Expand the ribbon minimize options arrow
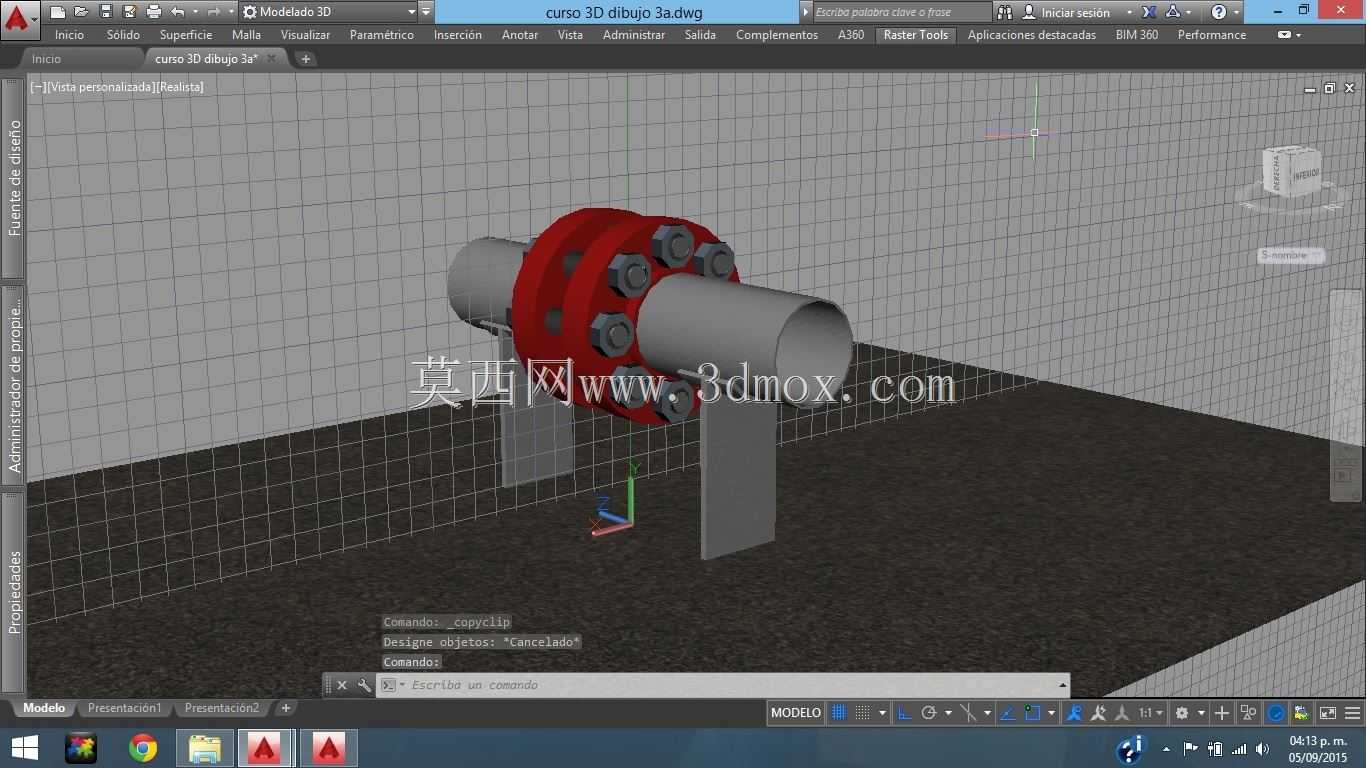This screenshot has width=1366, height=768. tap(1299, 35)
